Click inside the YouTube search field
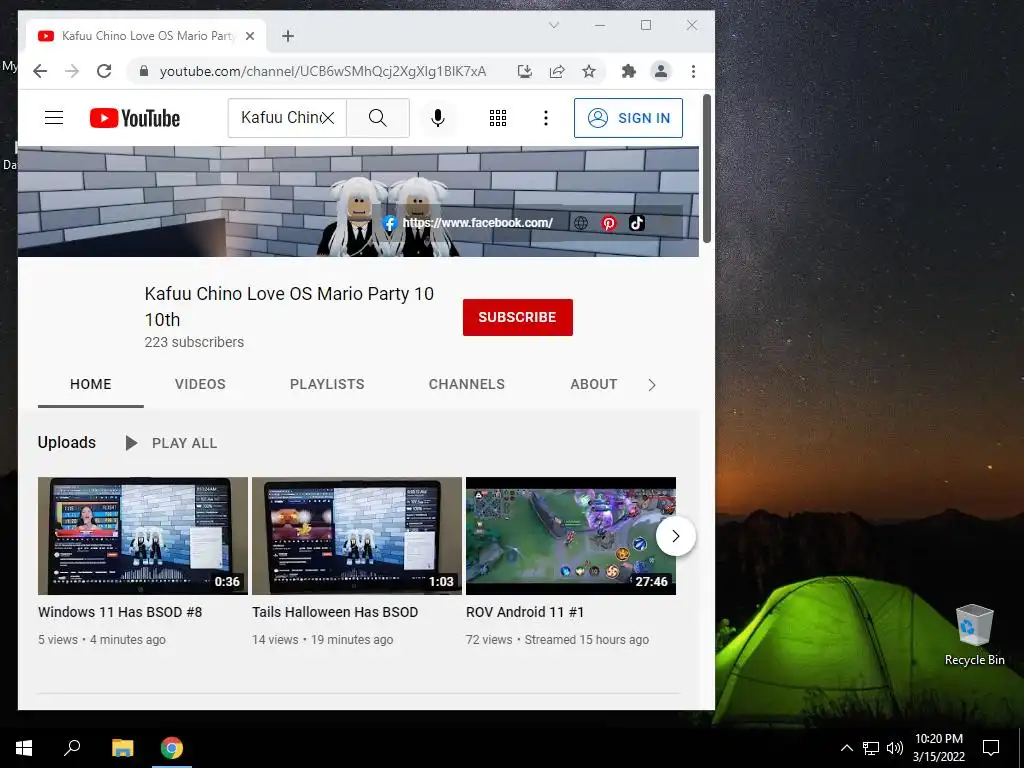The width and height of the screenshot is (1024, 768). point(280,118)
